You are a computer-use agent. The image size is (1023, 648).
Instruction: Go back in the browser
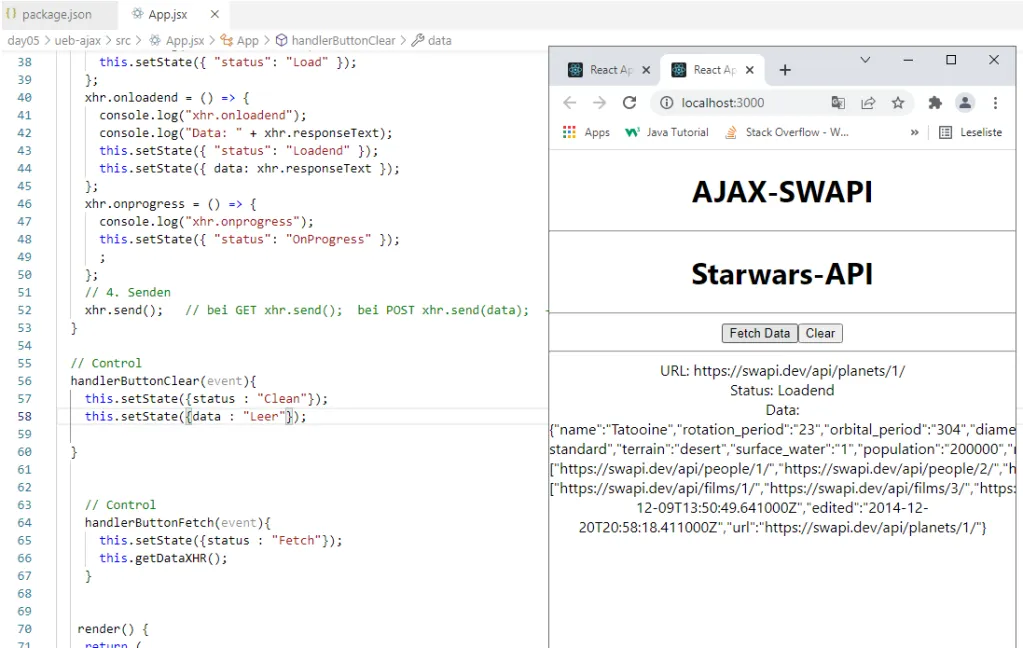tap(570, 102)
